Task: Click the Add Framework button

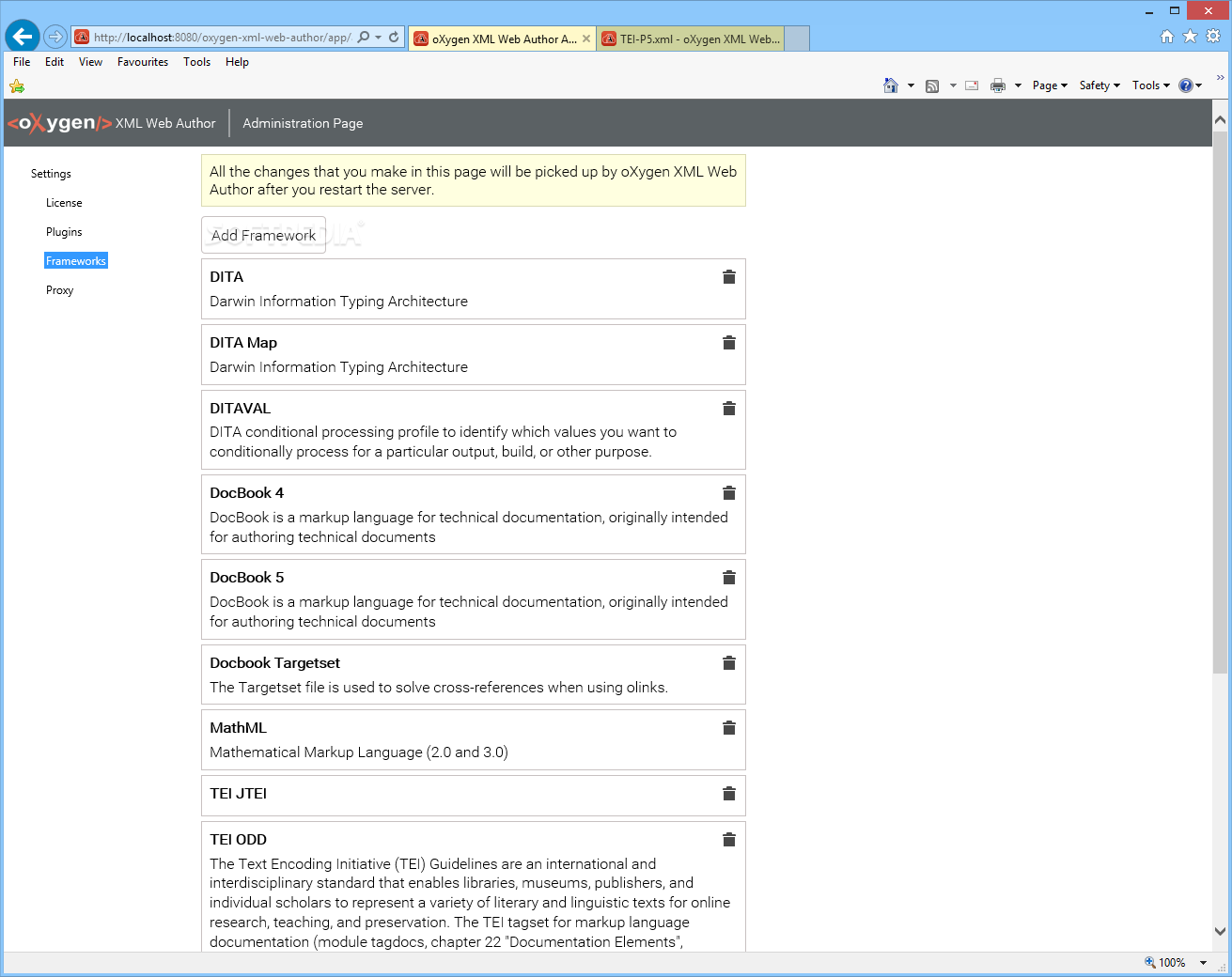Action: coord(263,236)
